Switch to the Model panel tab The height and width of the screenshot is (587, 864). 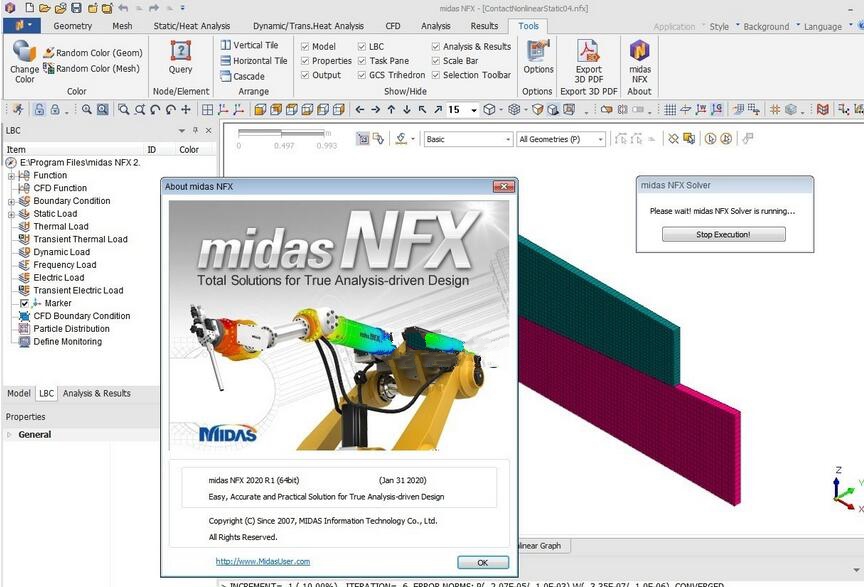[x=19, y=393]
